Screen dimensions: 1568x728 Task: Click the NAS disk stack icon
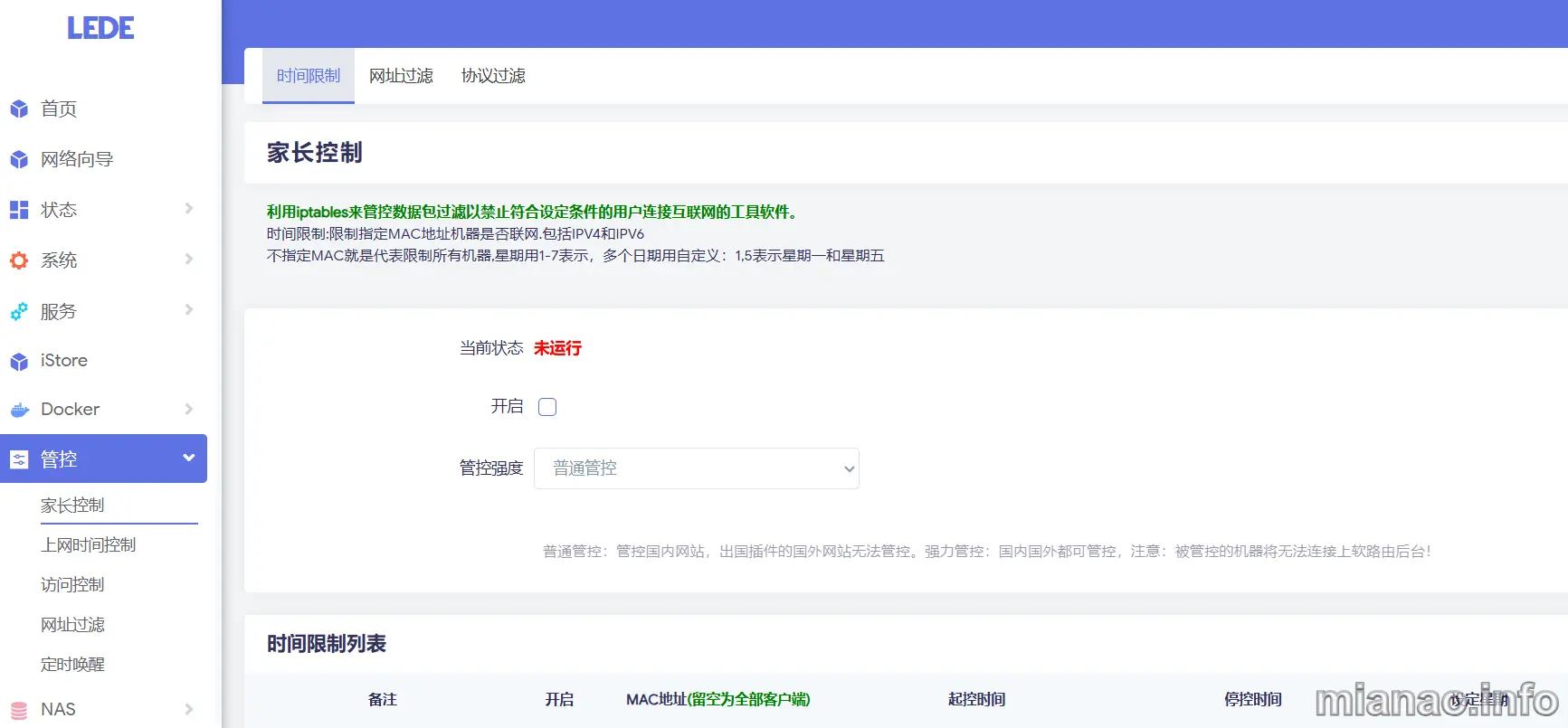point(19,710)
